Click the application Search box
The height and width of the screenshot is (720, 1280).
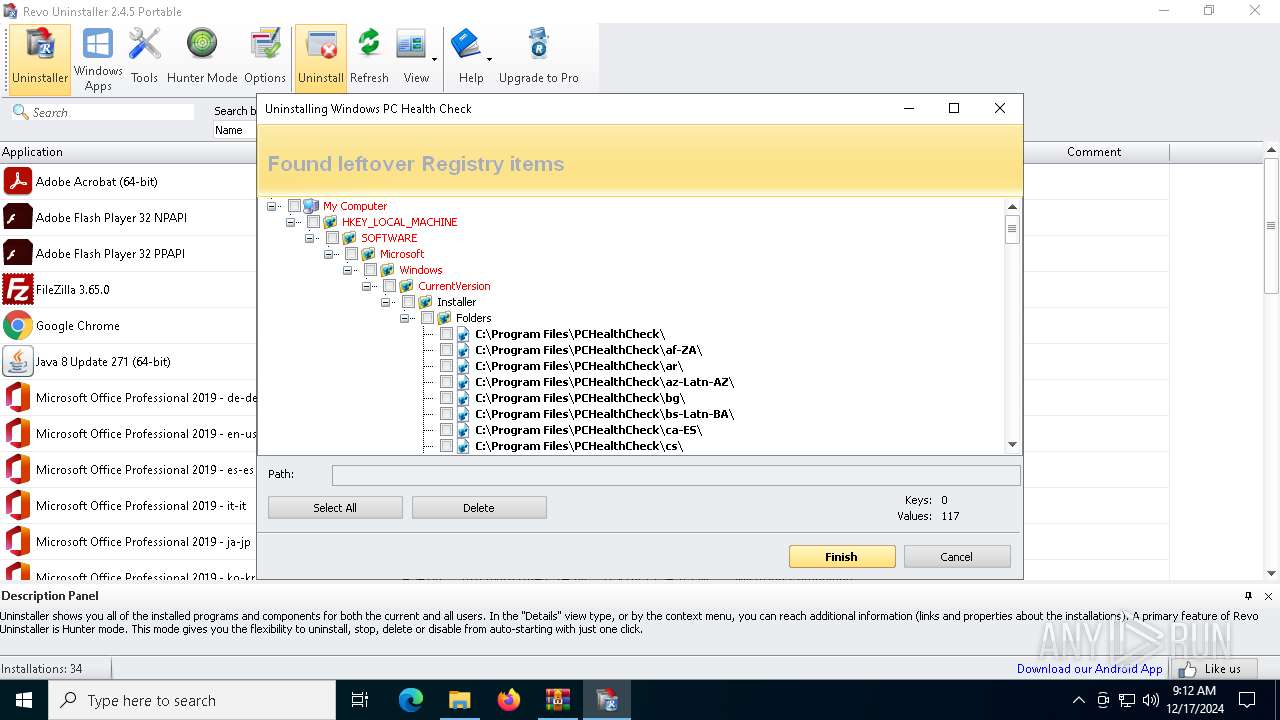(103, 113)
